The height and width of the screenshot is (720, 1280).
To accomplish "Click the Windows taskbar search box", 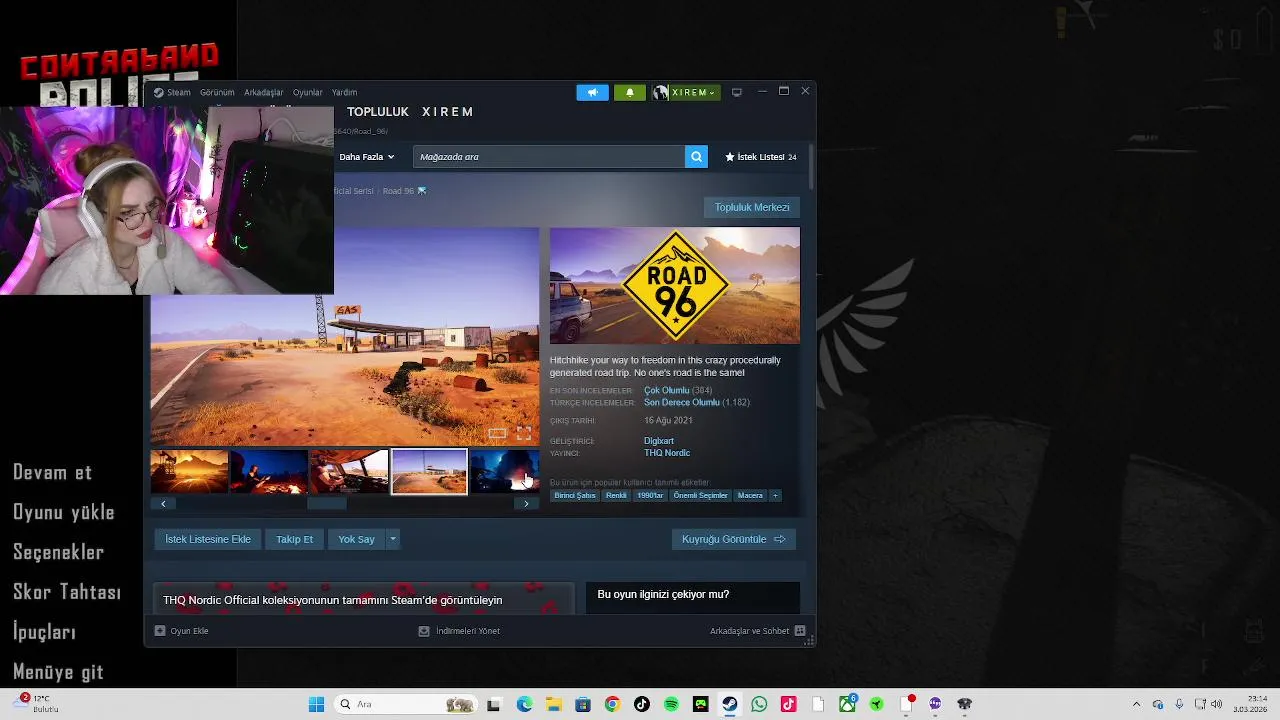I will (405, 704).
